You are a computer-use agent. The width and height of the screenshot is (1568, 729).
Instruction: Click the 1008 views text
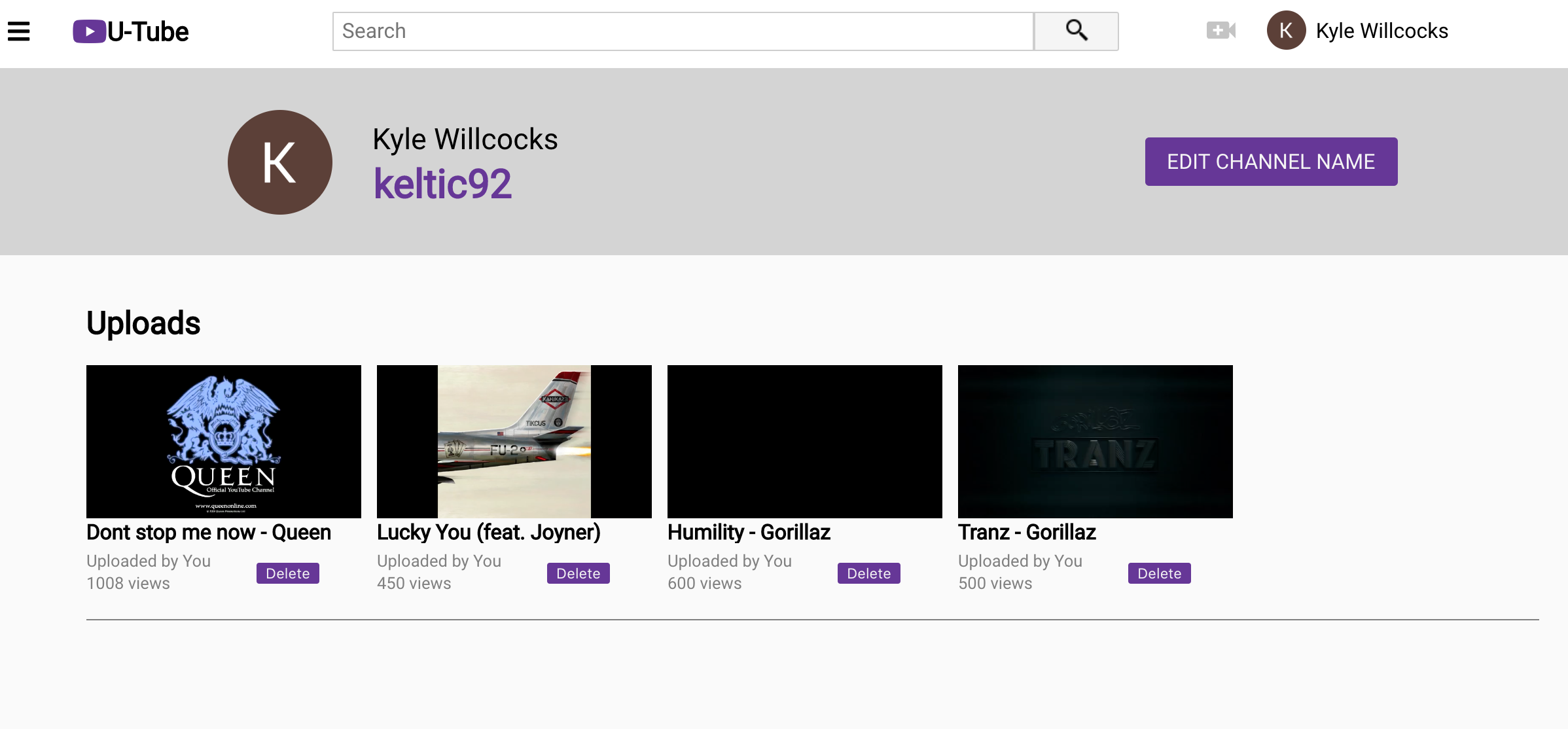click(x=128, y=583)
